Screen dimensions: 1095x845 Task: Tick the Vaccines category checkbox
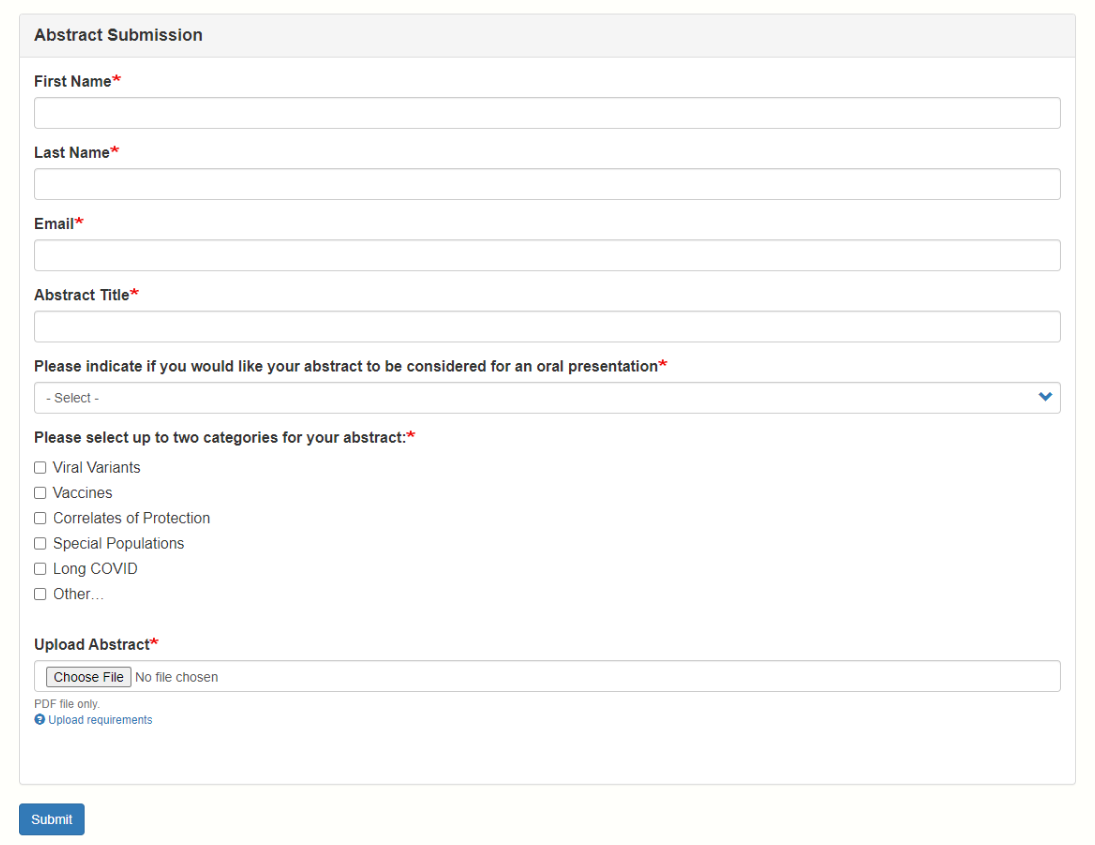click(x=40, y=493)
